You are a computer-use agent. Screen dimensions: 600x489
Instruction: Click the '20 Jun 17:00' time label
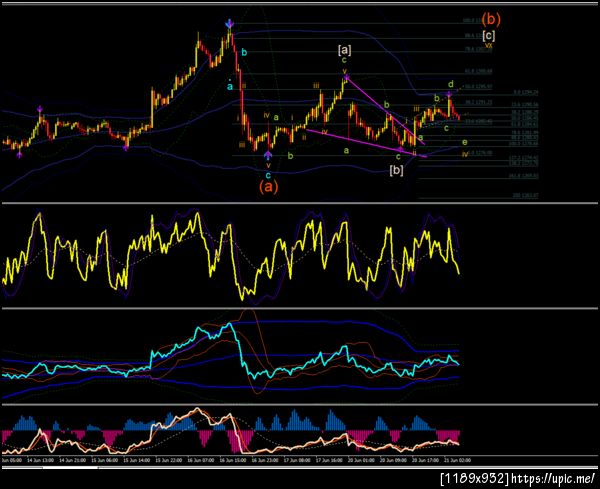[425, 460]
